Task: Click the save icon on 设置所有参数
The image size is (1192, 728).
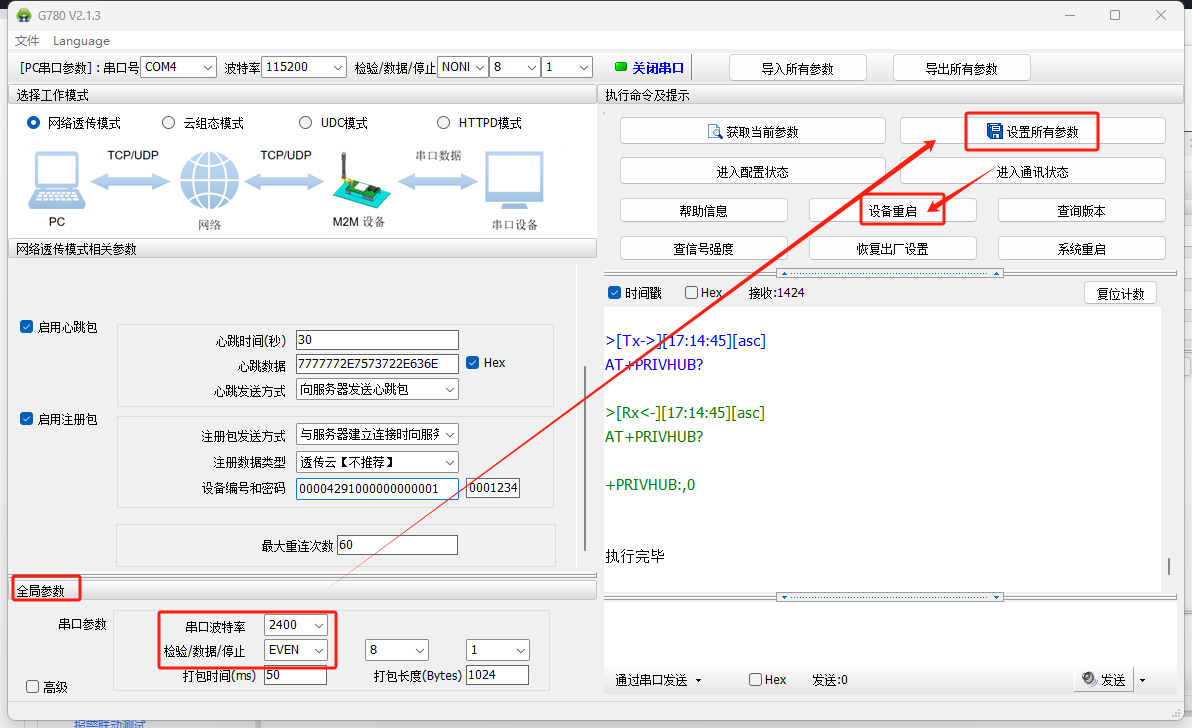Action: pyautogui.click(x=994, y=132)
